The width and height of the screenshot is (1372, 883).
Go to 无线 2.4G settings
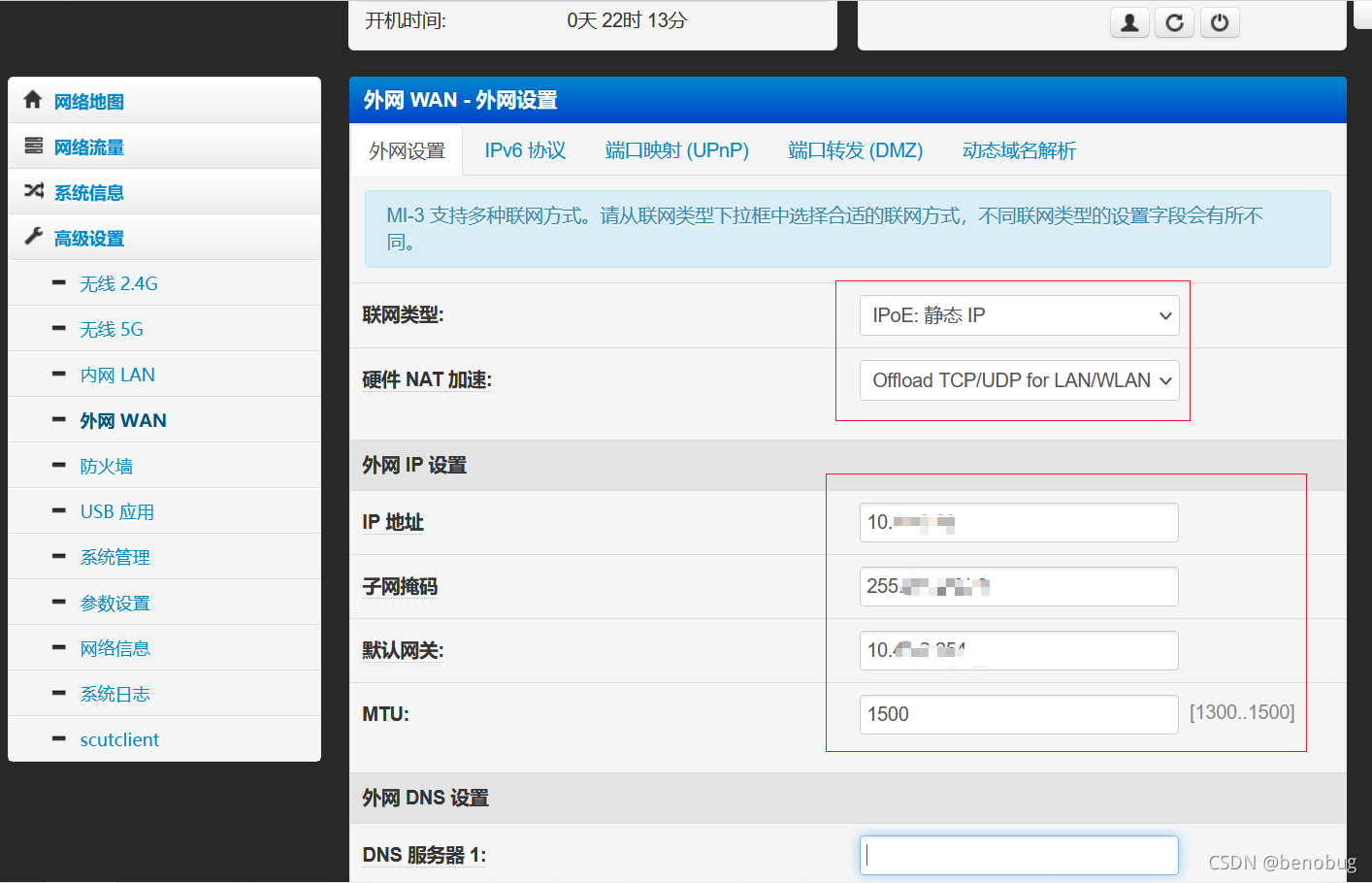click(x=164, y=283)
